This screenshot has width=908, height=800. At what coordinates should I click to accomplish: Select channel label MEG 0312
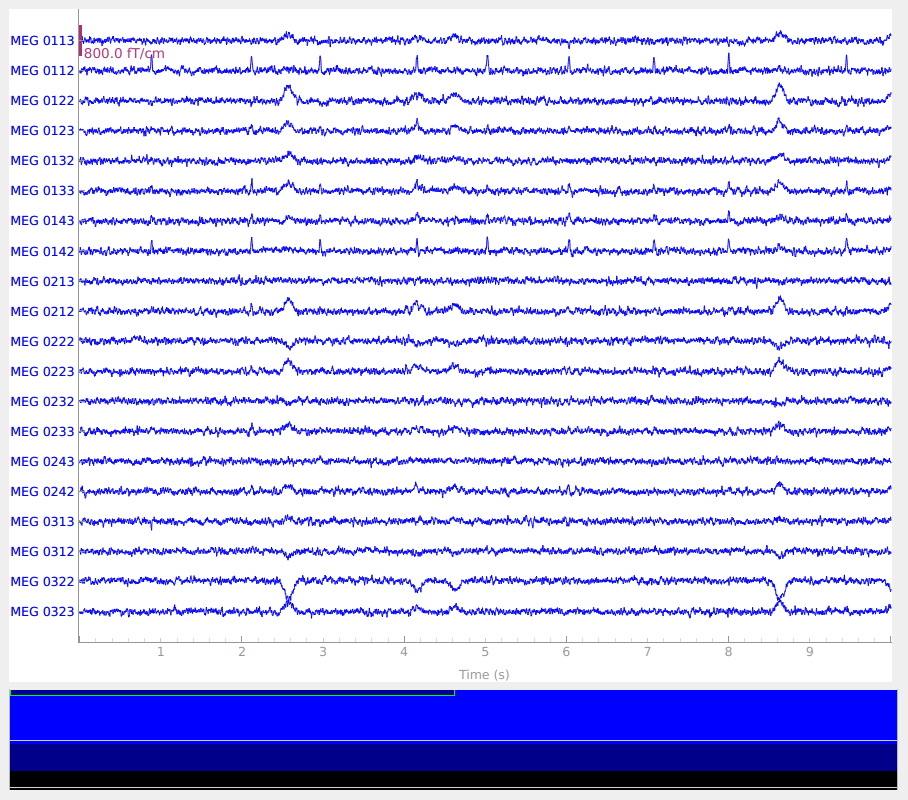tap(42, 551)
